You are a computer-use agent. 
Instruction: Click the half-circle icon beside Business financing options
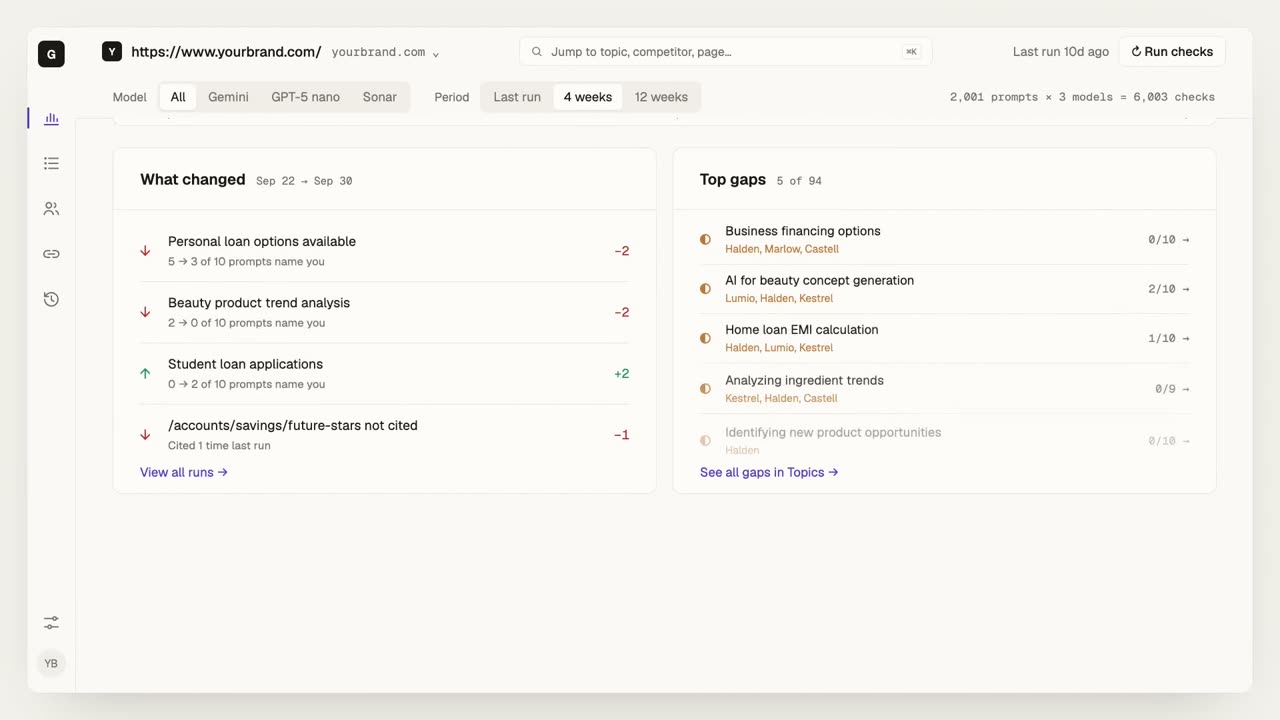(x=705, y=240)
